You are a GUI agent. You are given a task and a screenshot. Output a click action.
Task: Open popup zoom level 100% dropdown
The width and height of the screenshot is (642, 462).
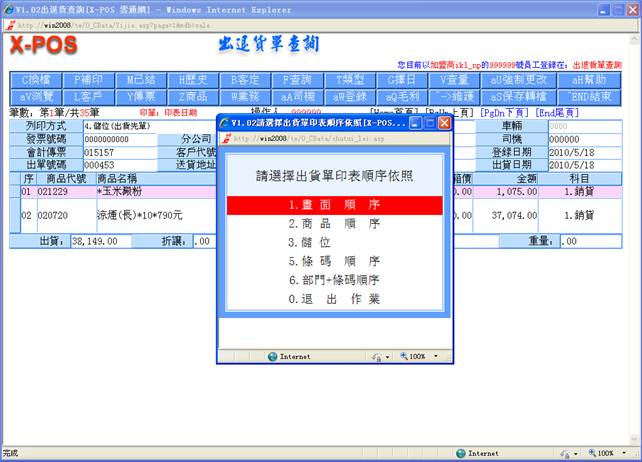(x=419, y=356)
